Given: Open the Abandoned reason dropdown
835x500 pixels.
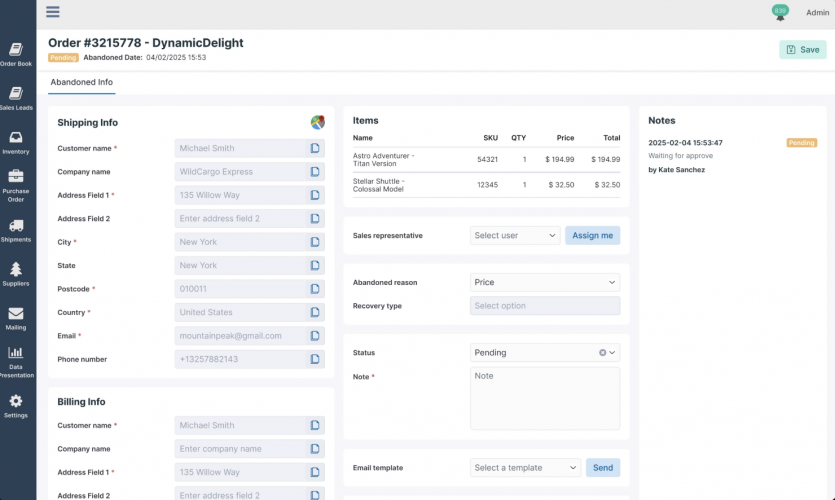Looking at the screenshot, I should [x=545, y=282].
